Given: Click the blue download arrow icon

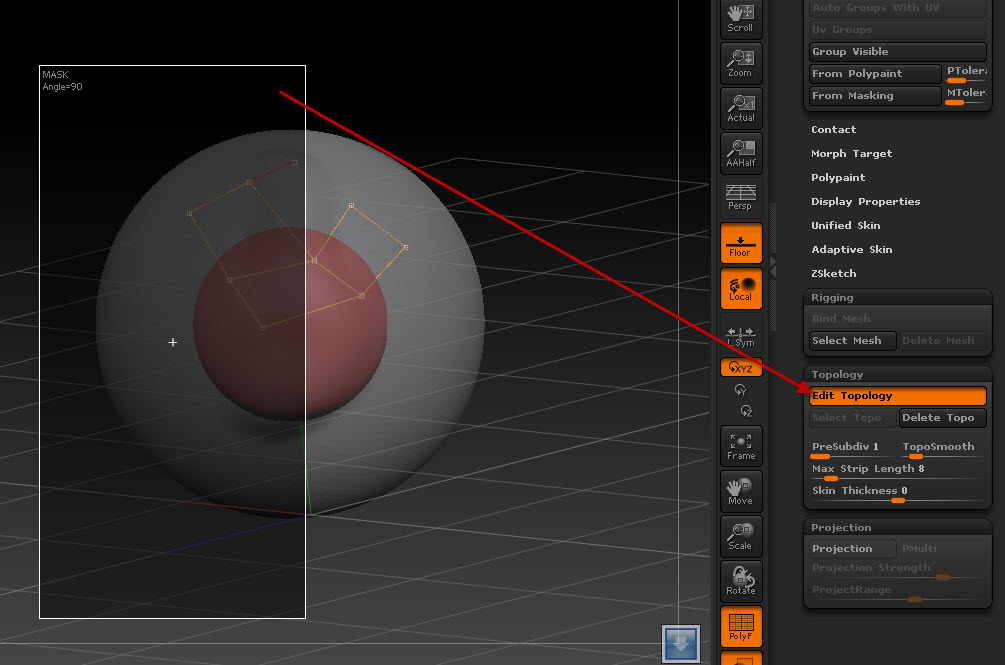Looking at the screenshot, I should point(681,643).
